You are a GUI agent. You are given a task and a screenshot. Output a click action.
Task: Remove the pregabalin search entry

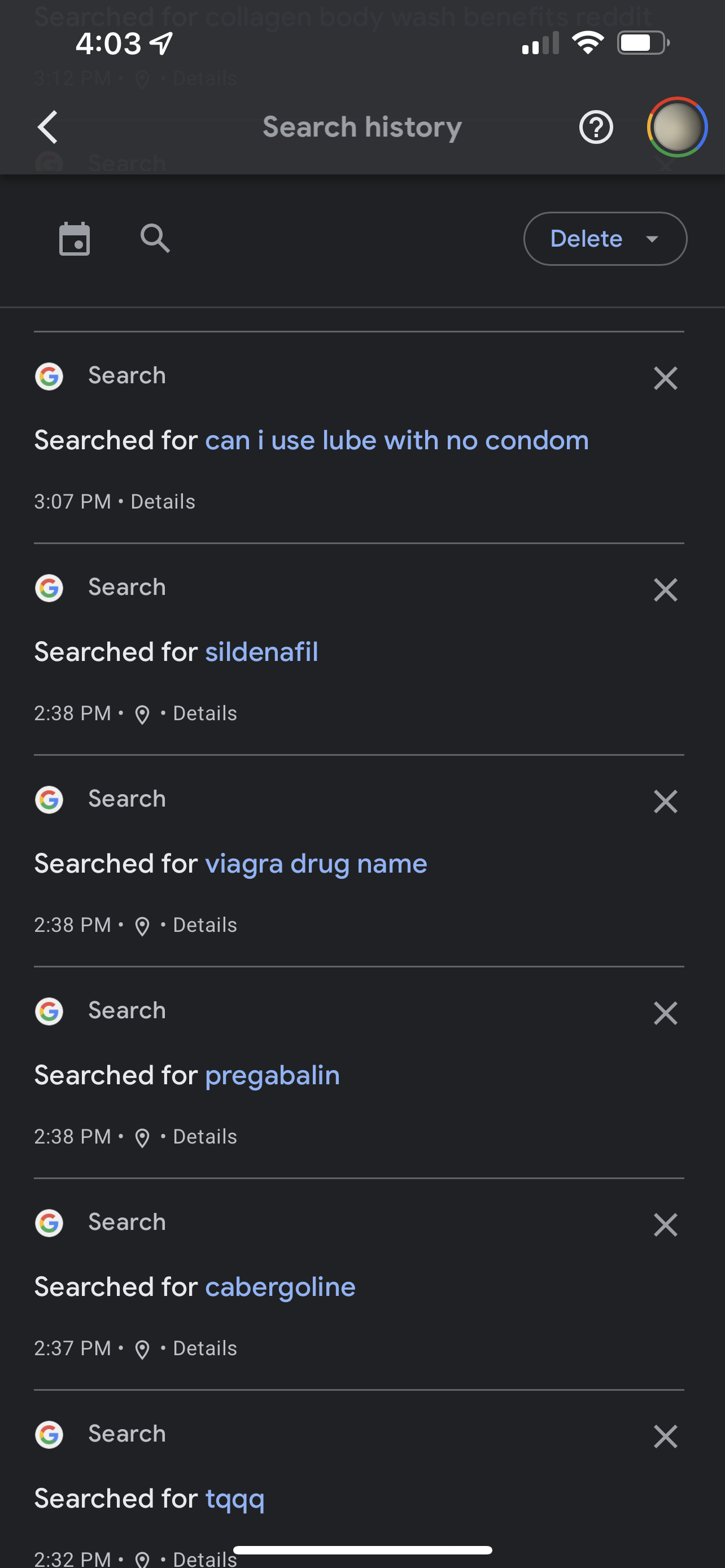coord(665,1014)
